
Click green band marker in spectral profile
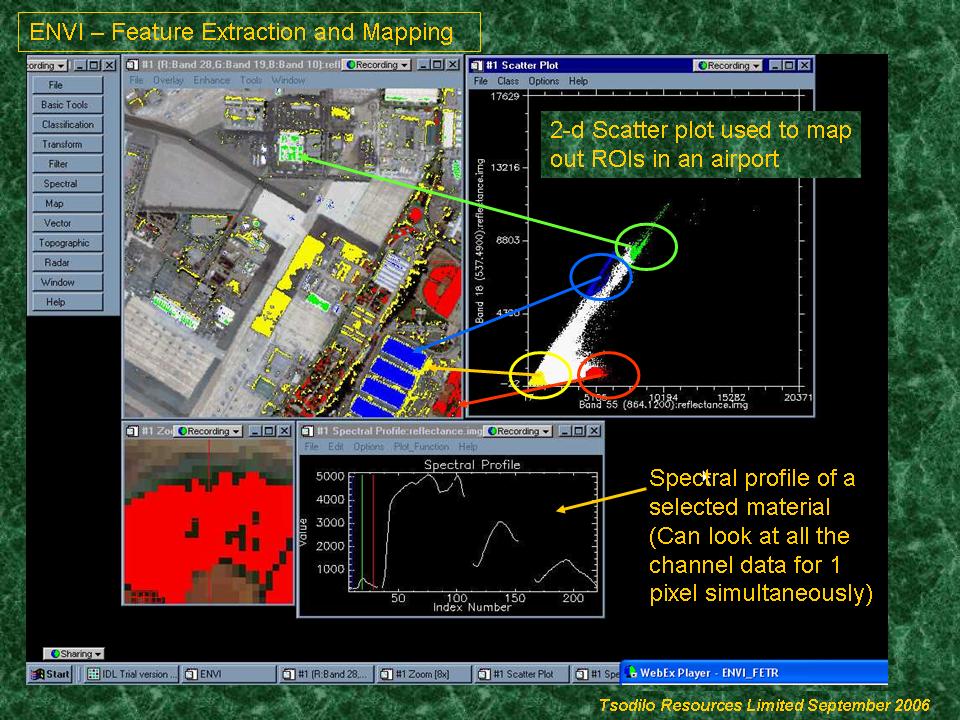(362, 532)
